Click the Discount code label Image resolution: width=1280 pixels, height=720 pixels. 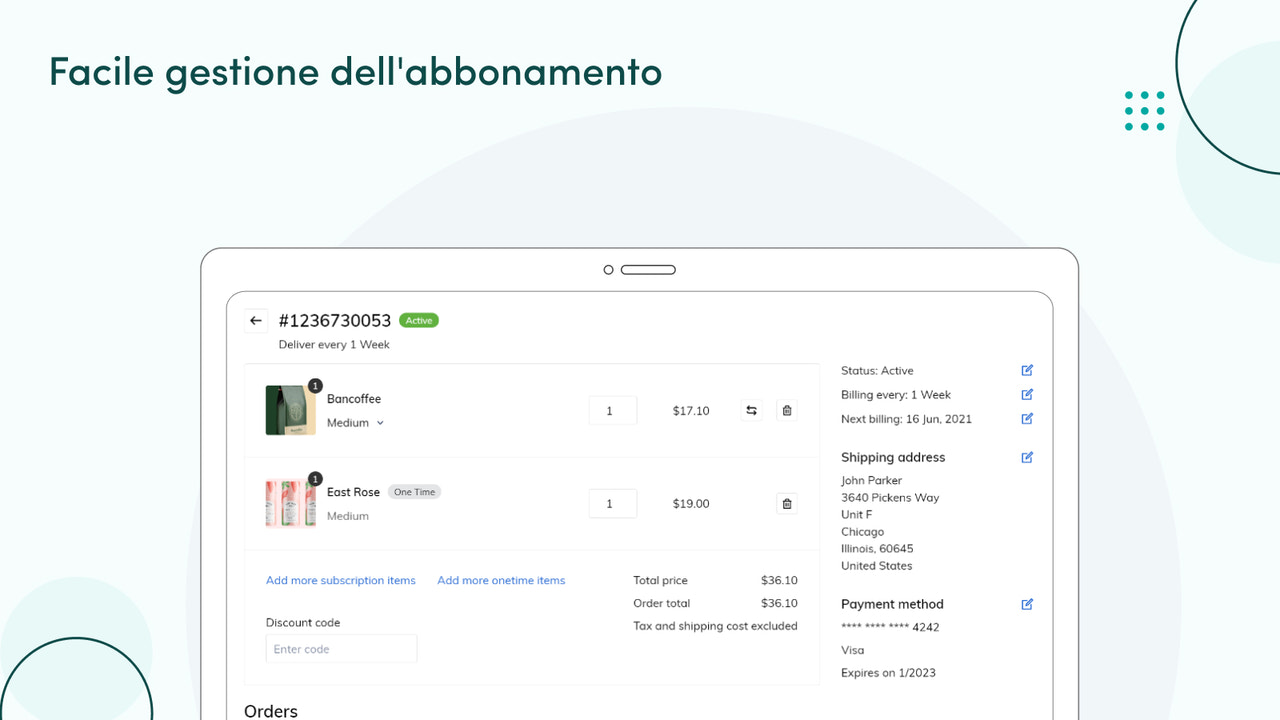(303, 622)
